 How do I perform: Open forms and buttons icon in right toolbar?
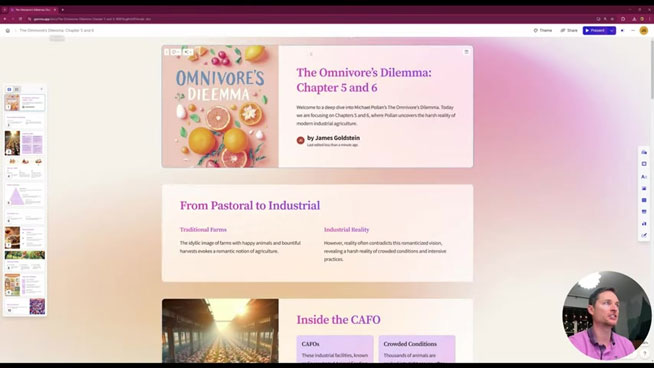pyautogui.click(x=644, y=235)
